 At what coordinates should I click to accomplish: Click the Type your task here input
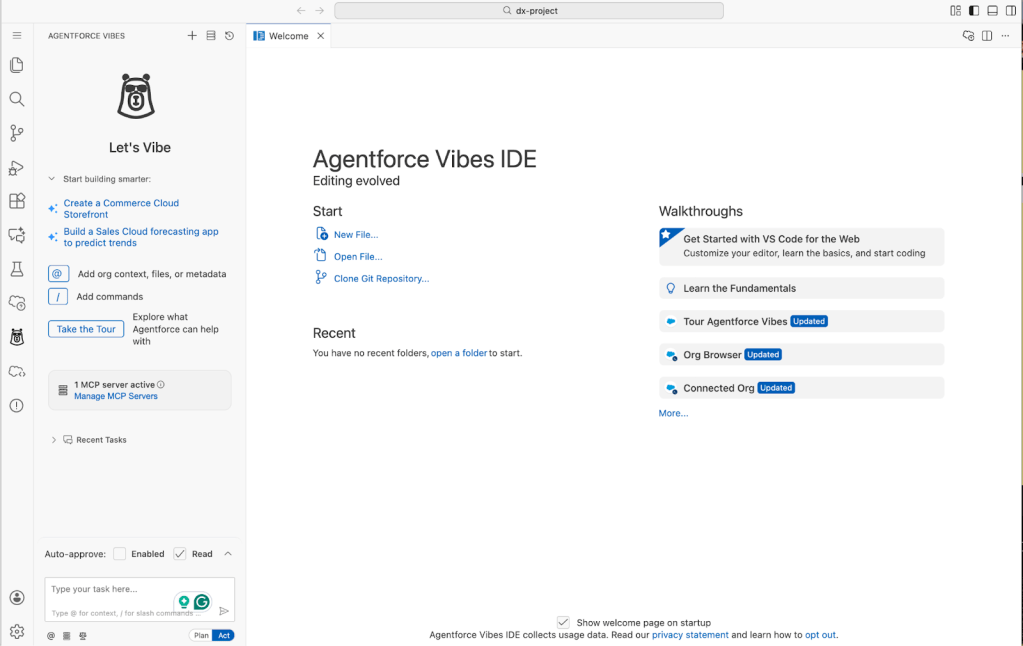pos(110,589)
